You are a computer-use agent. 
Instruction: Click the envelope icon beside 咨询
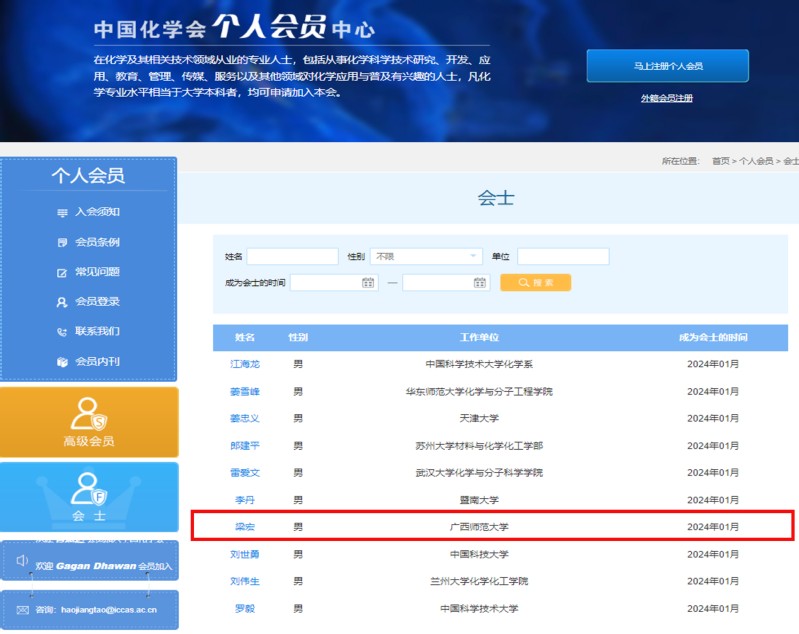[x=22, y=610]
